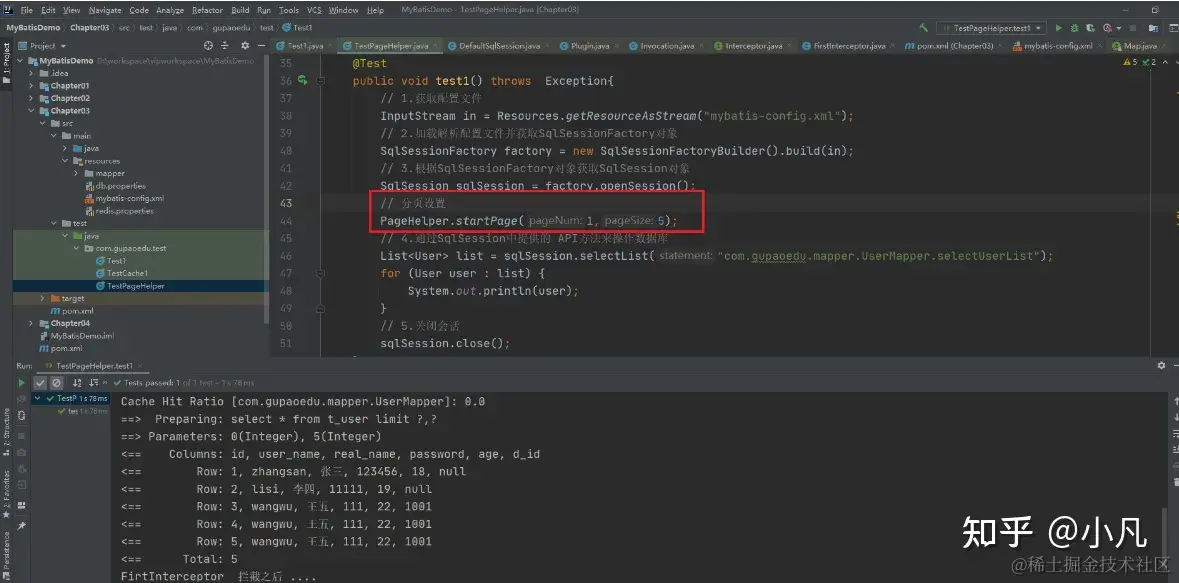This screenshot has height=583, width=1179.
Task: Open the TestPageHelper.test1 run configuration dropdown
Action: 992,28
